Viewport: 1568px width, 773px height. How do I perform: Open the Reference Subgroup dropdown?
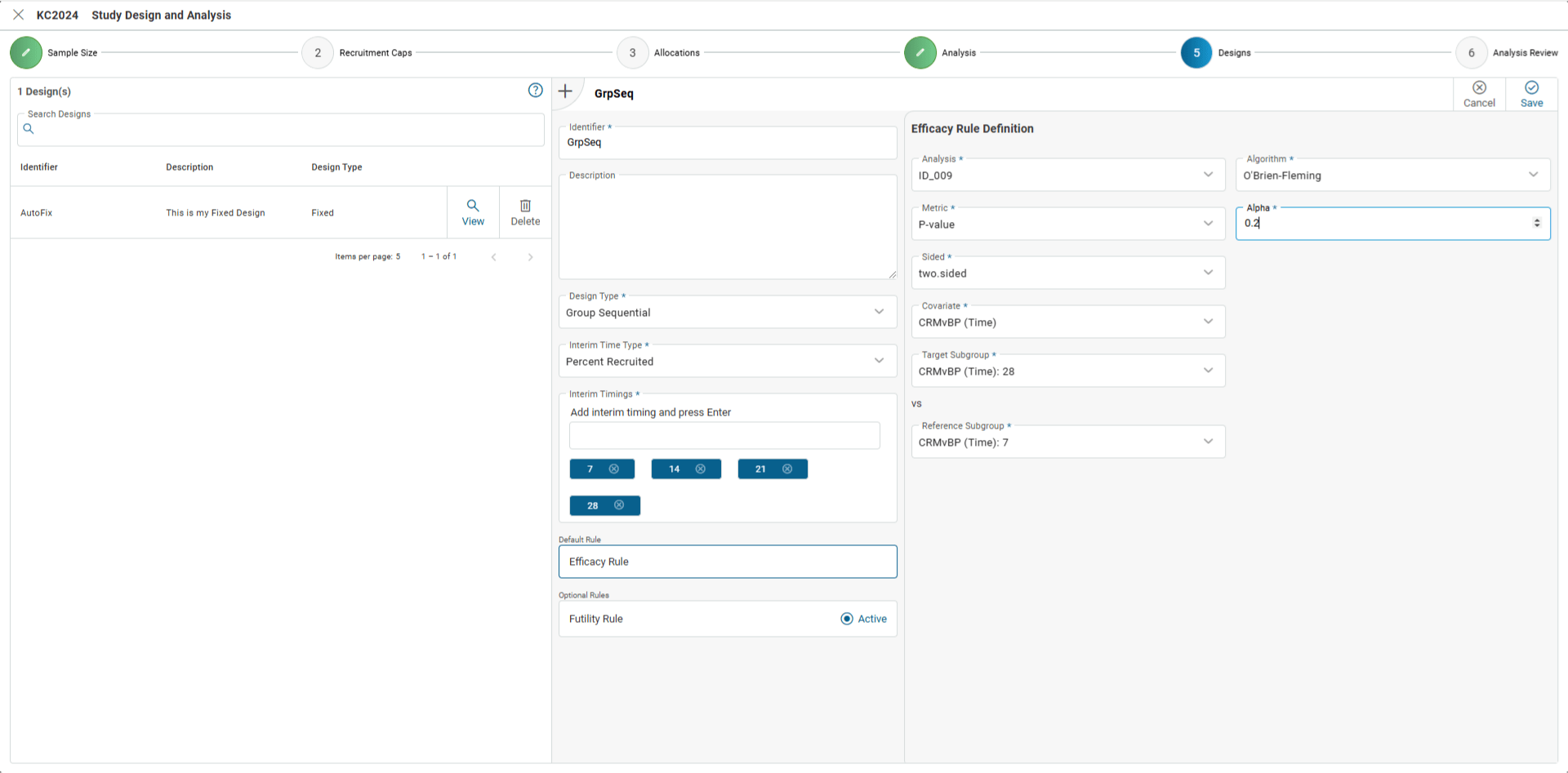[1068, 442]
